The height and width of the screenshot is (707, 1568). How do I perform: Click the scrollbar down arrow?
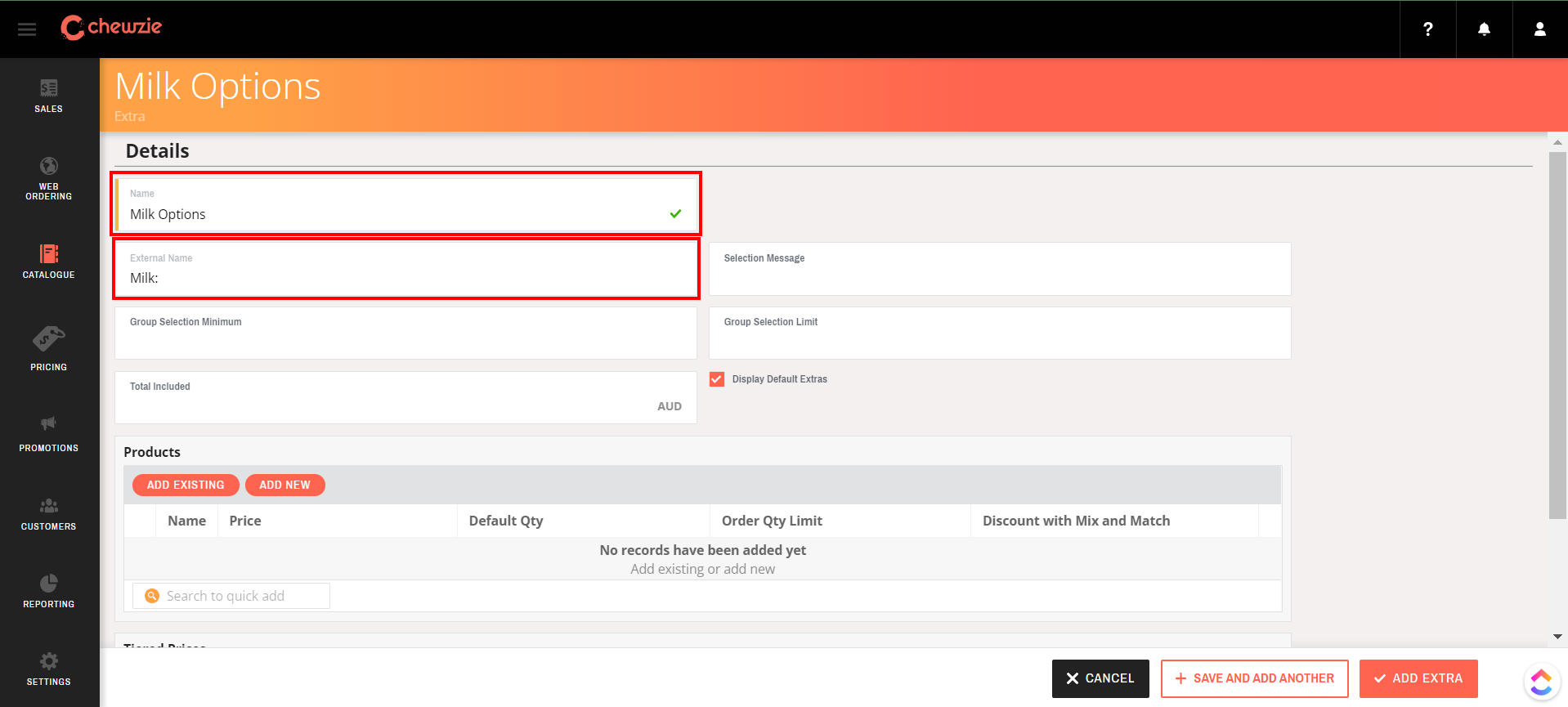(x=1557, y=636)
